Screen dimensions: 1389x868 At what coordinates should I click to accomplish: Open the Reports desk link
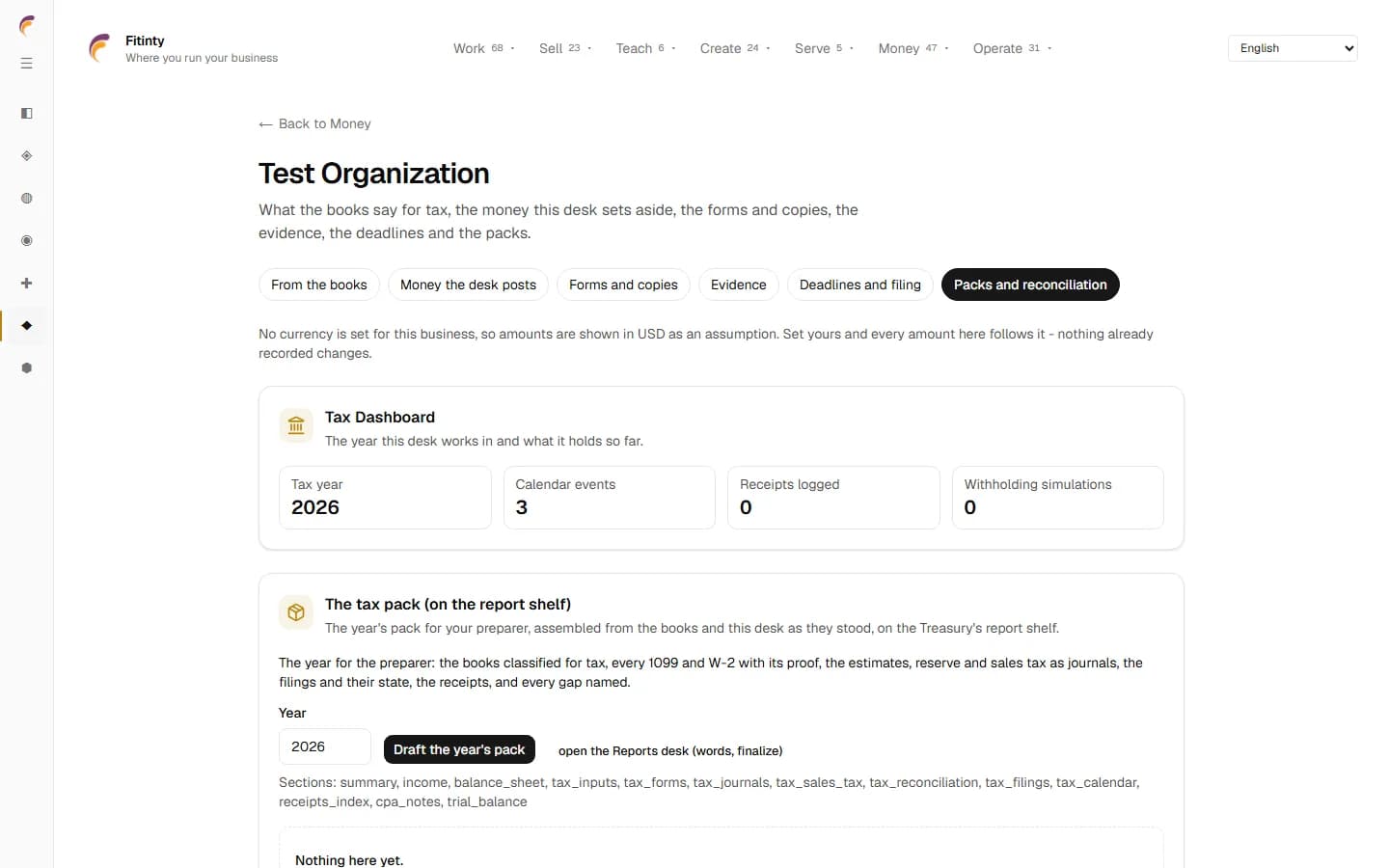point(670,750)
